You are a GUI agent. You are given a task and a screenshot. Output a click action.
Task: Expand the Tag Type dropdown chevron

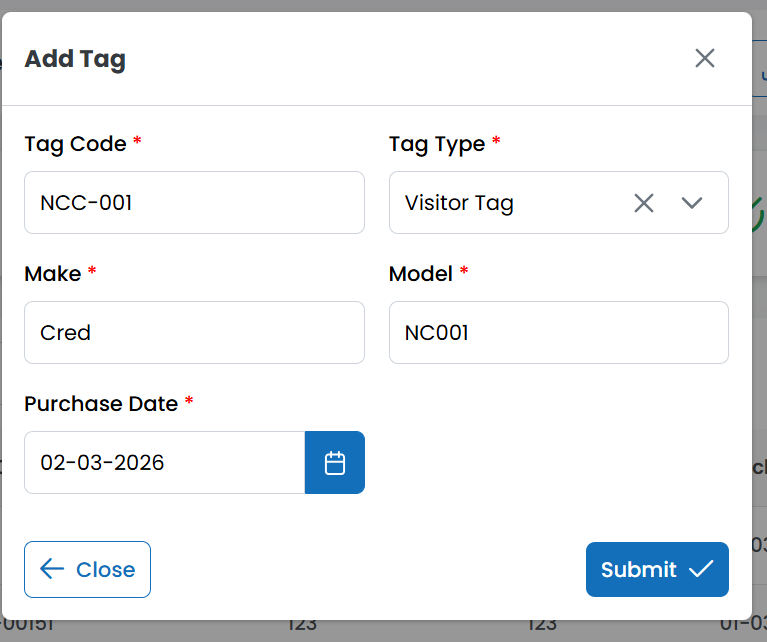pyautogui.click(x=692, y=203)
